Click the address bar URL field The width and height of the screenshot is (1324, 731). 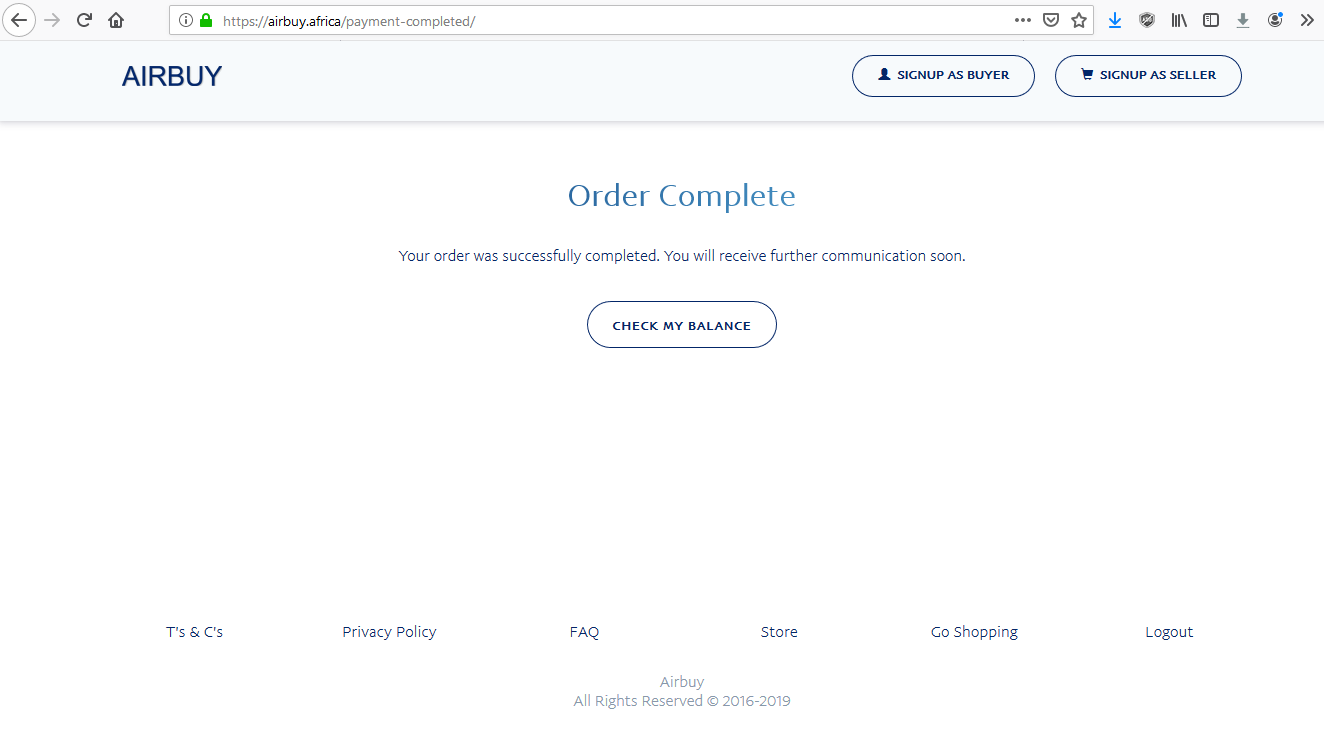coord(600,20)
